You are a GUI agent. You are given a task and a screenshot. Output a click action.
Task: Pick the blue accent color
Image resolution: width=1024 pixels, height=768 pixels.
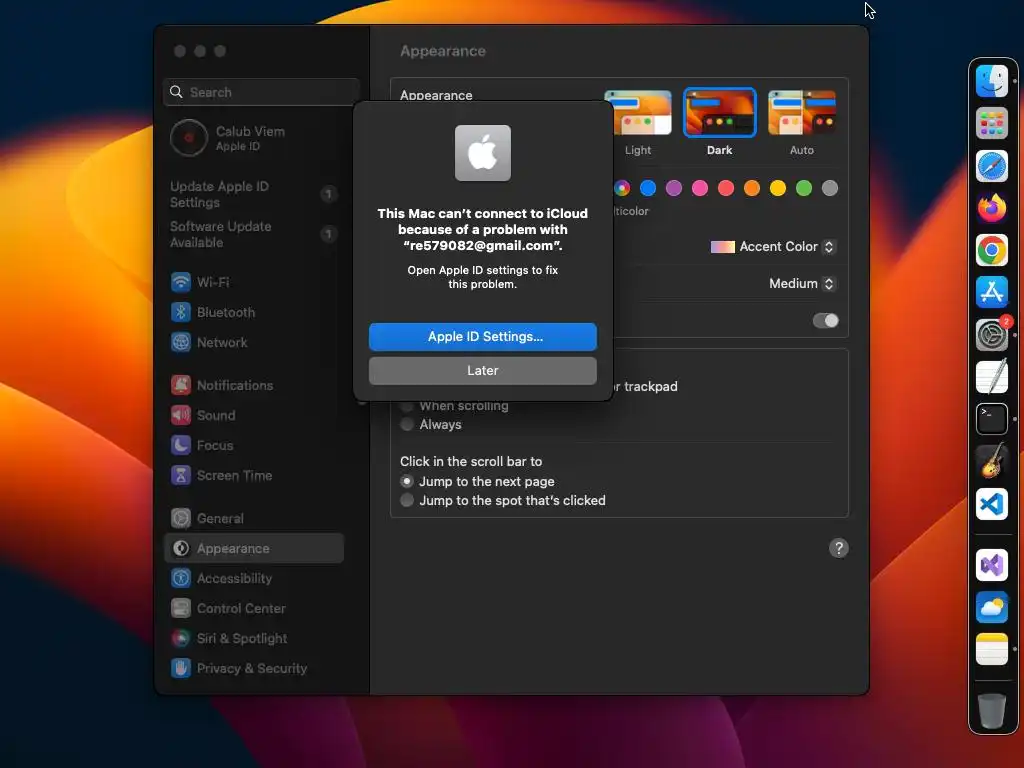click(x=648, y=188)
